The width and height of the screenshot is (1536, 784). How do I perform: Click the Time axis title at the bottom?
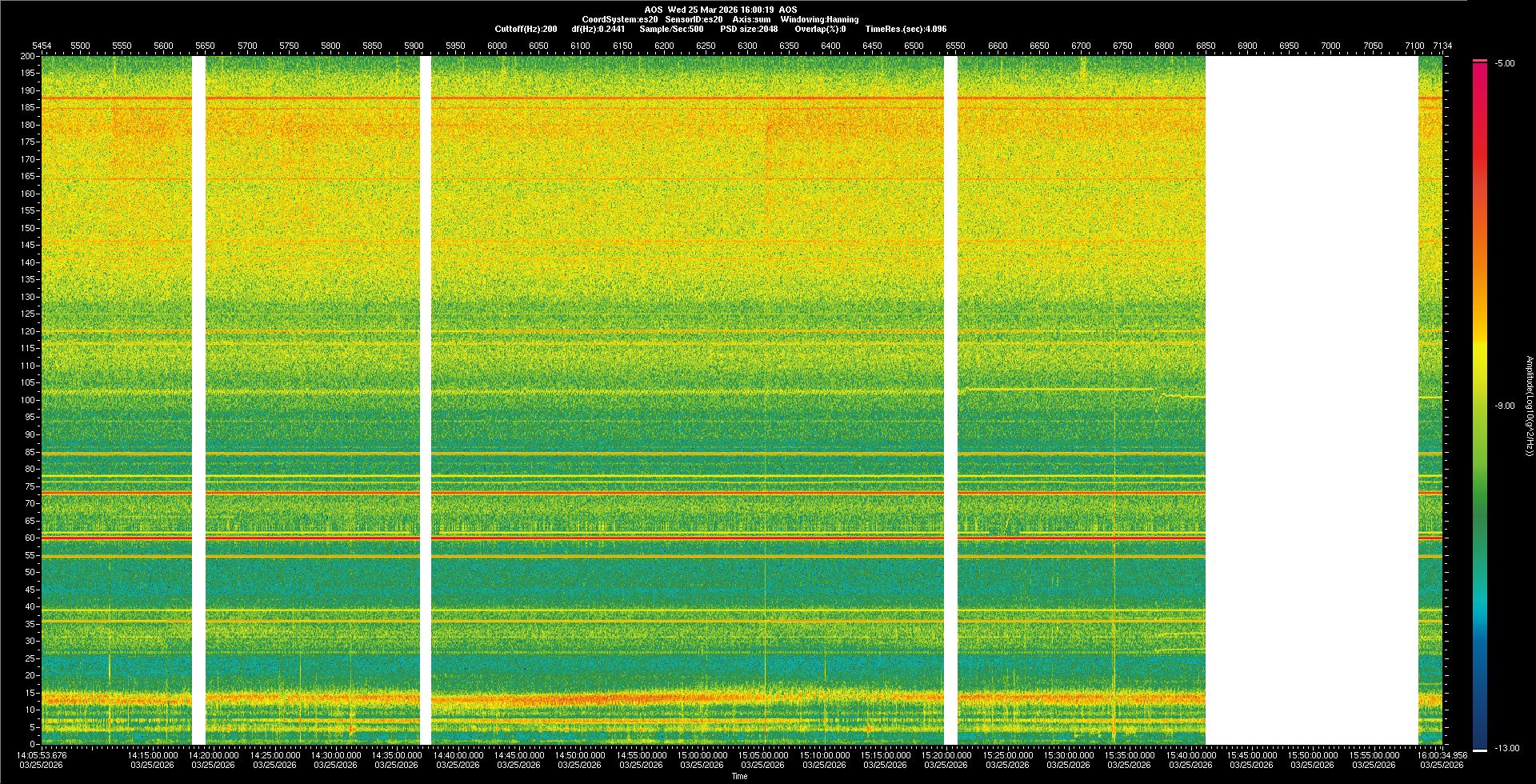click(739, 776)
